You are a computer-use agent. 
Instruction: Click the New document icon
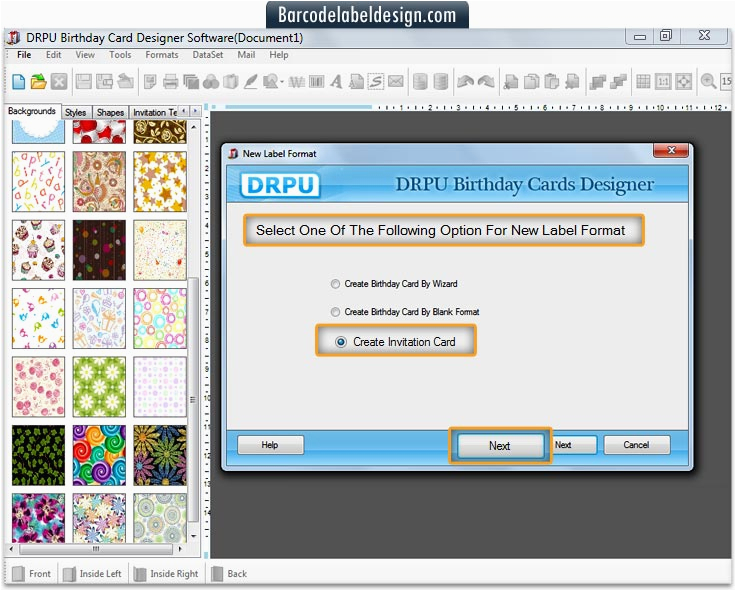18,82
